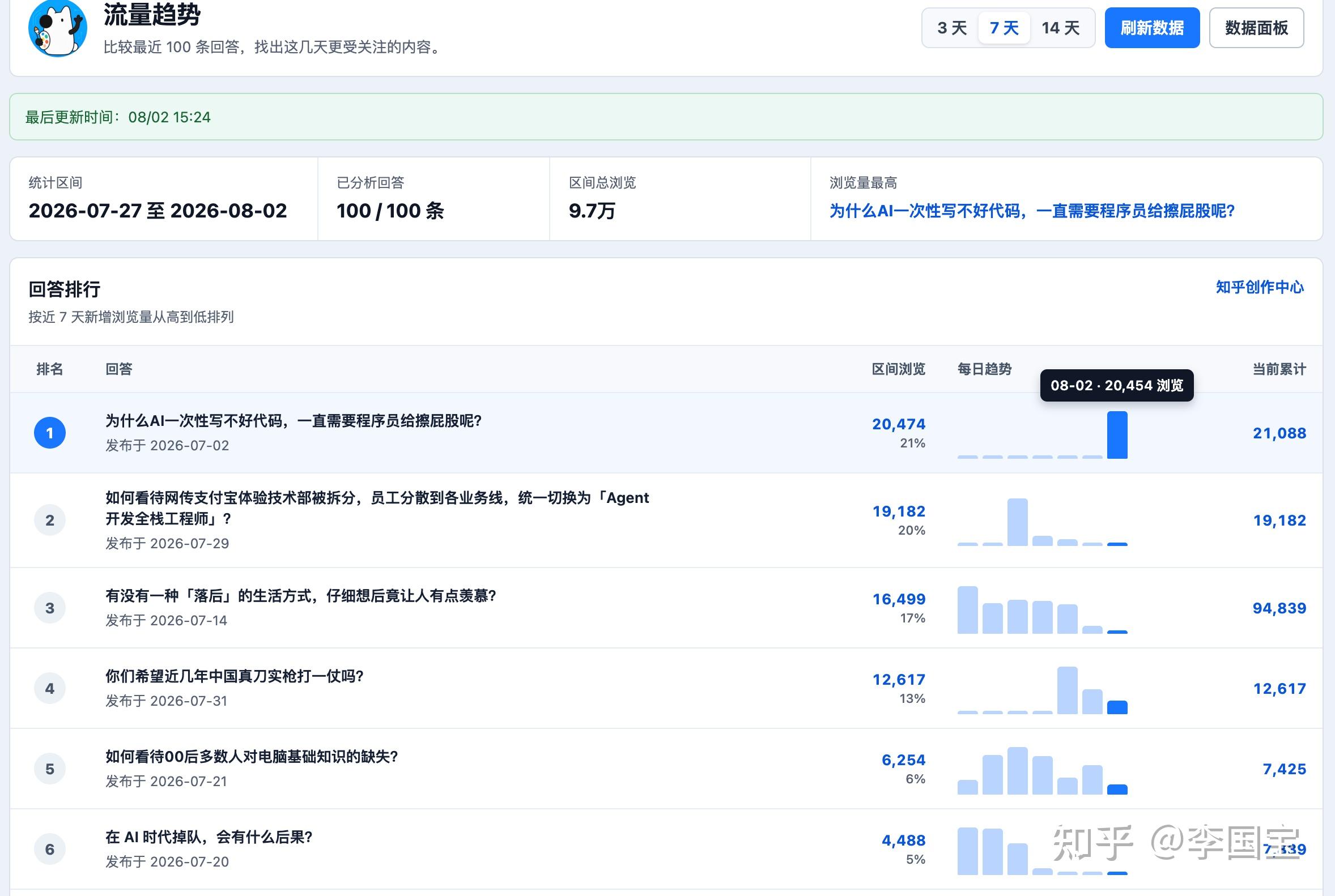Click the 刷新数据 button
The height and width of the screenshot is (896, 1335).
(x=1152, y=28)
